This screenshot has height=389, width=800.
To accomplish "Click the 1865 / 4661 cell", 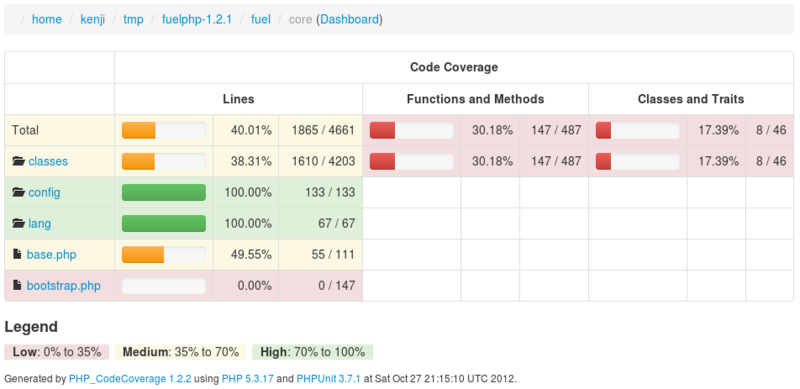I will click(320, 130).
